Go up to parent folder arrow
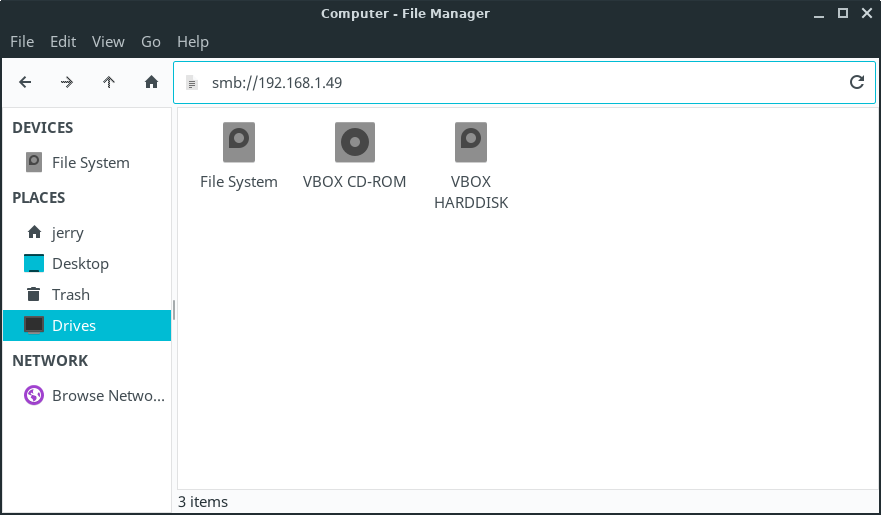The width and height of the screenshot is (881, 515). click(x=109, y=82)
